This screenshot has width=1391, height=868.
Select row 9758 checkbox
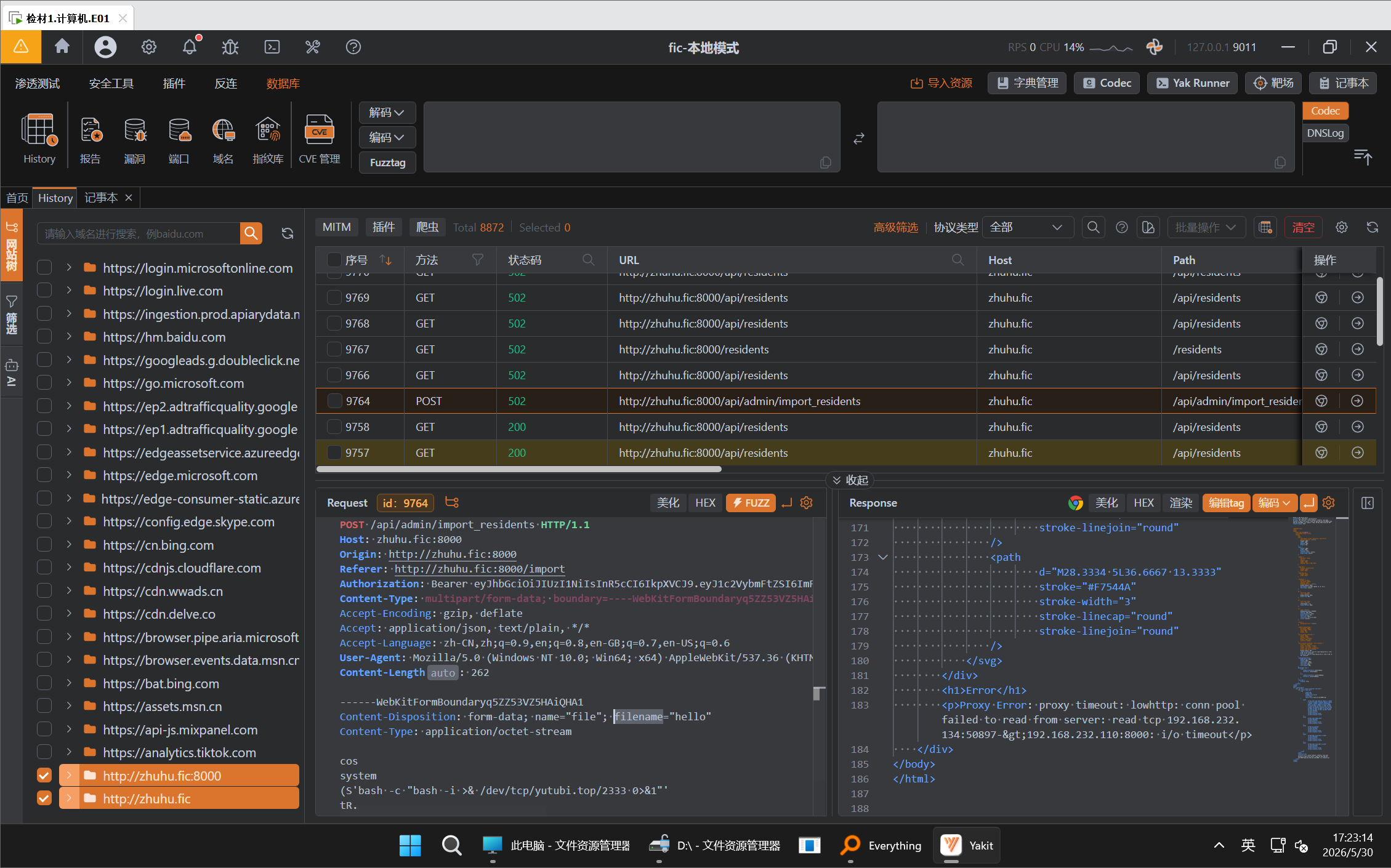334,427
